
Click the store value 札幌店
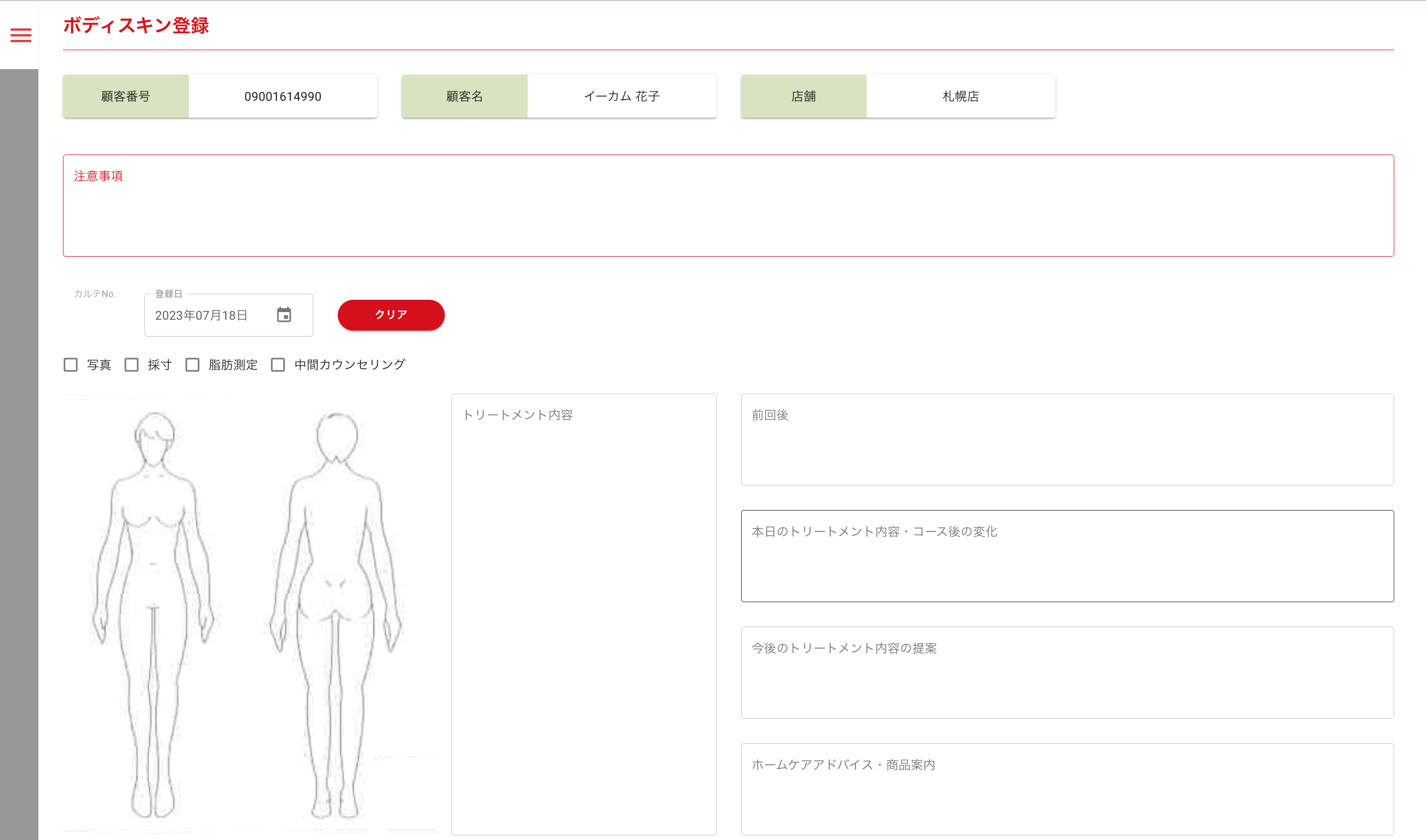click(x=960, y=96)
